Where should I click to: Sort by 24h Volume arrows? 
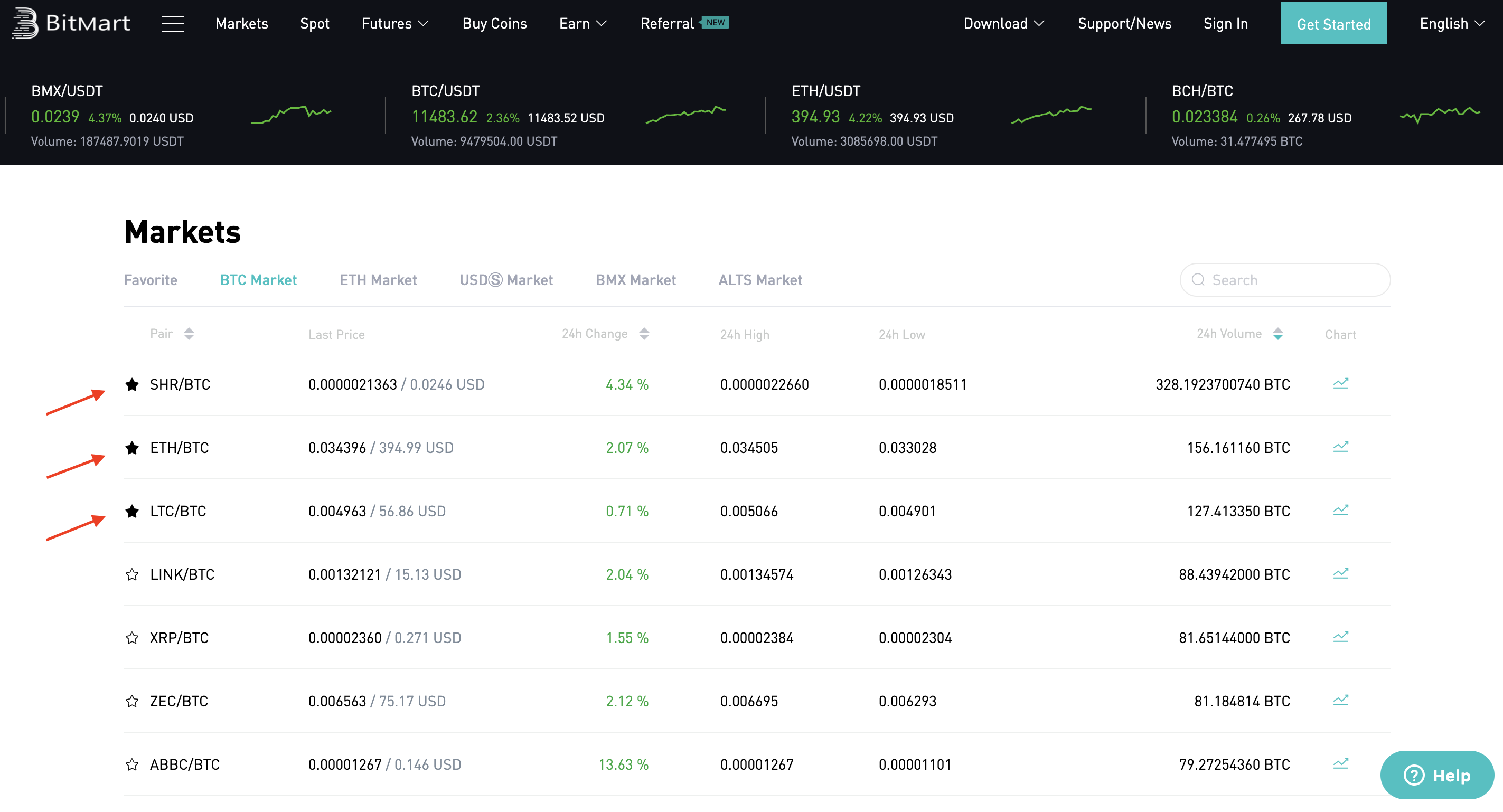click(x=1278, y=334)
